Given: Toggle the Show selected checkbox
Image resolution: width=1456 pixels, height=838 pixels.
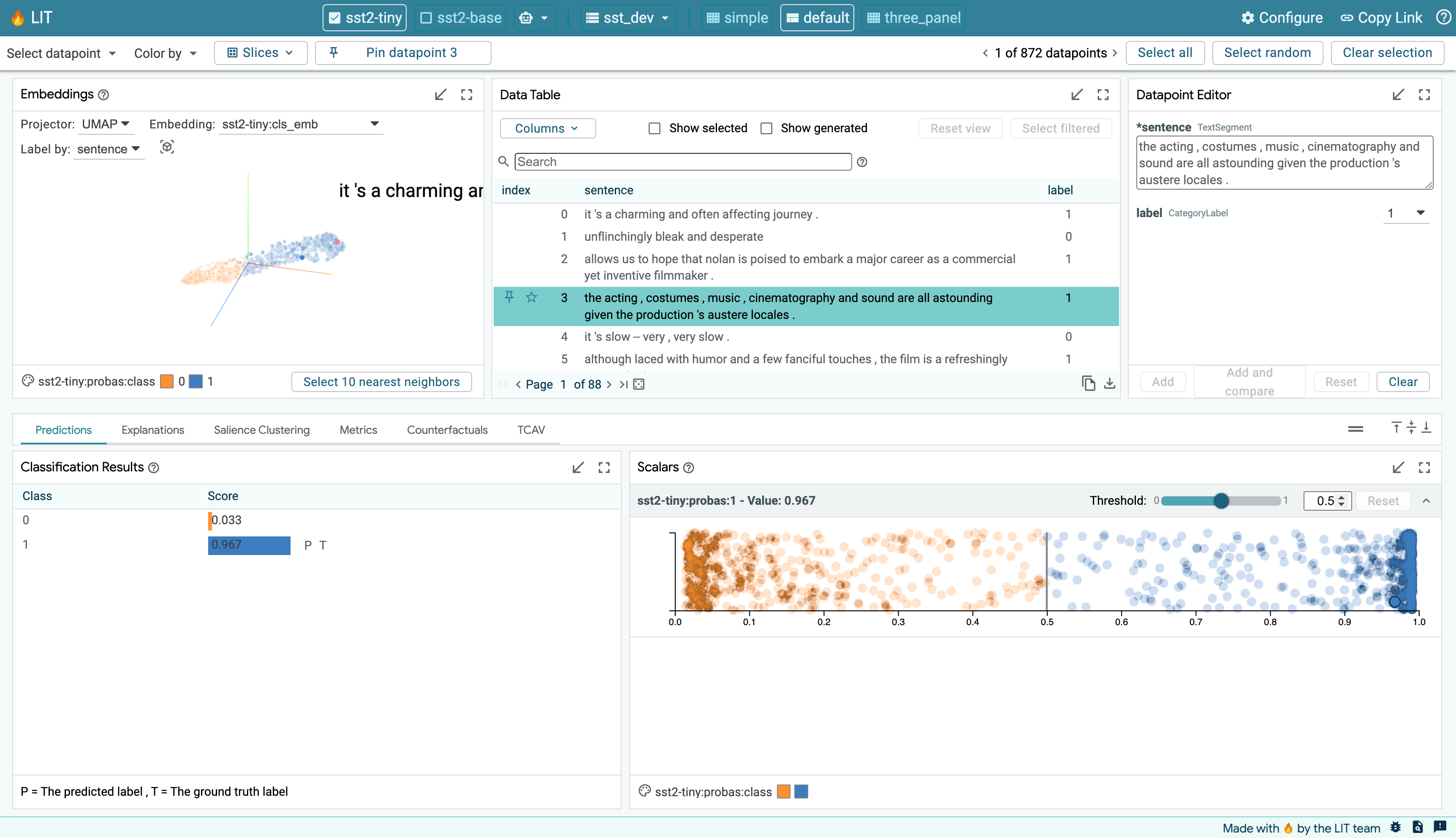Looking at the screenshot, I should (654, 128).
